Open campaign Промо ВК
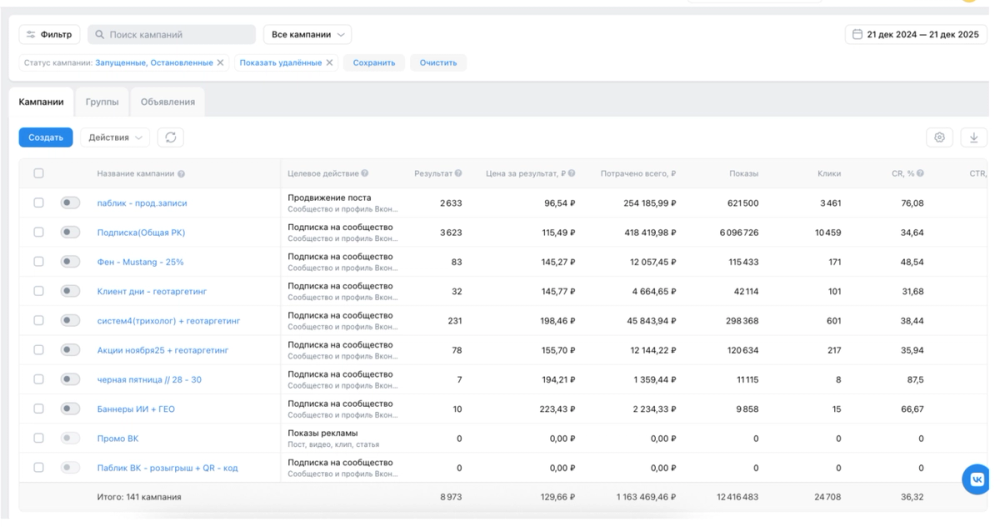 [x=118, y=438]
